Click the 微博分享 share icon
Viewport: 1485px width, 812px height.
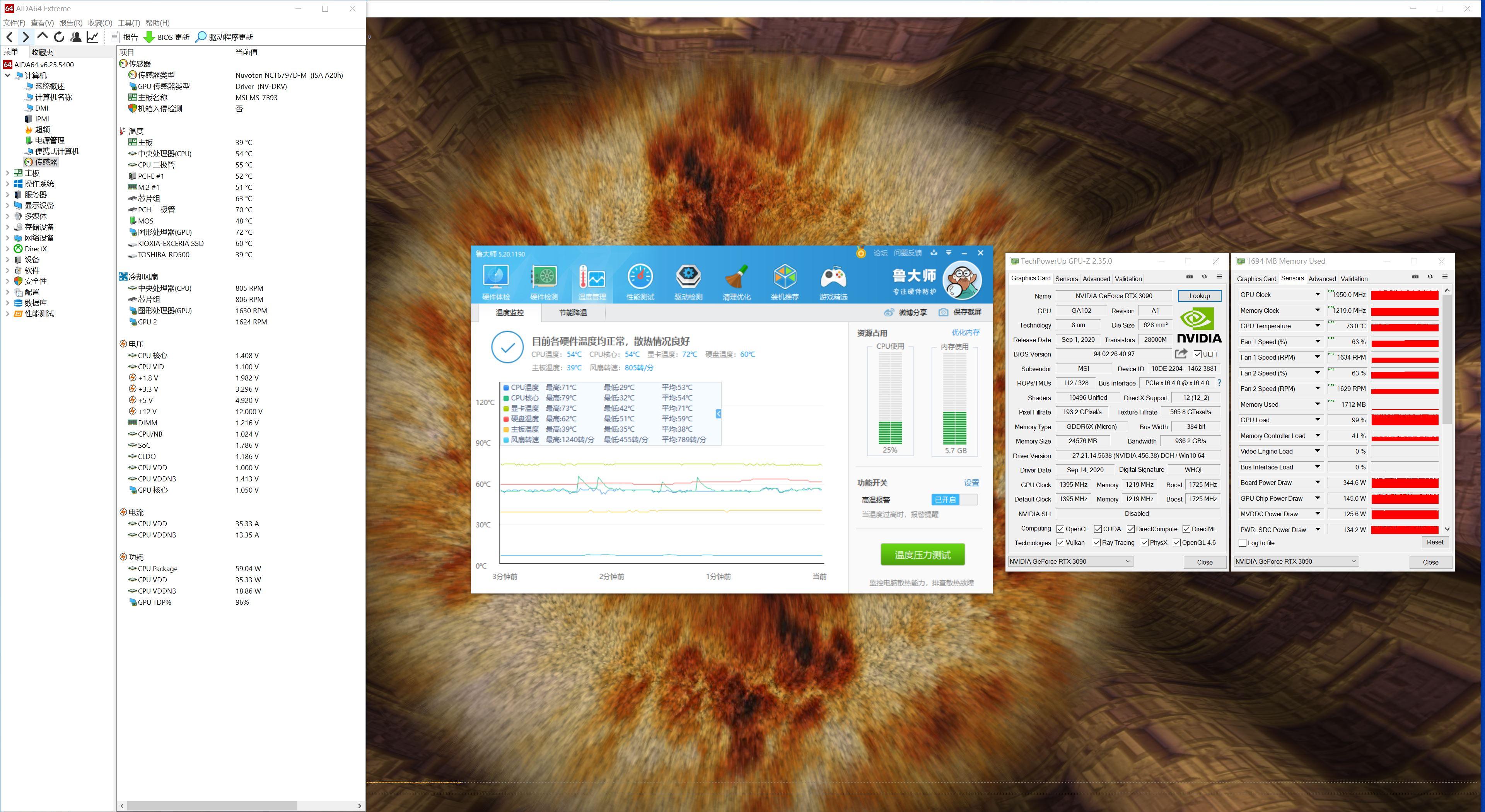pos(889,312)
